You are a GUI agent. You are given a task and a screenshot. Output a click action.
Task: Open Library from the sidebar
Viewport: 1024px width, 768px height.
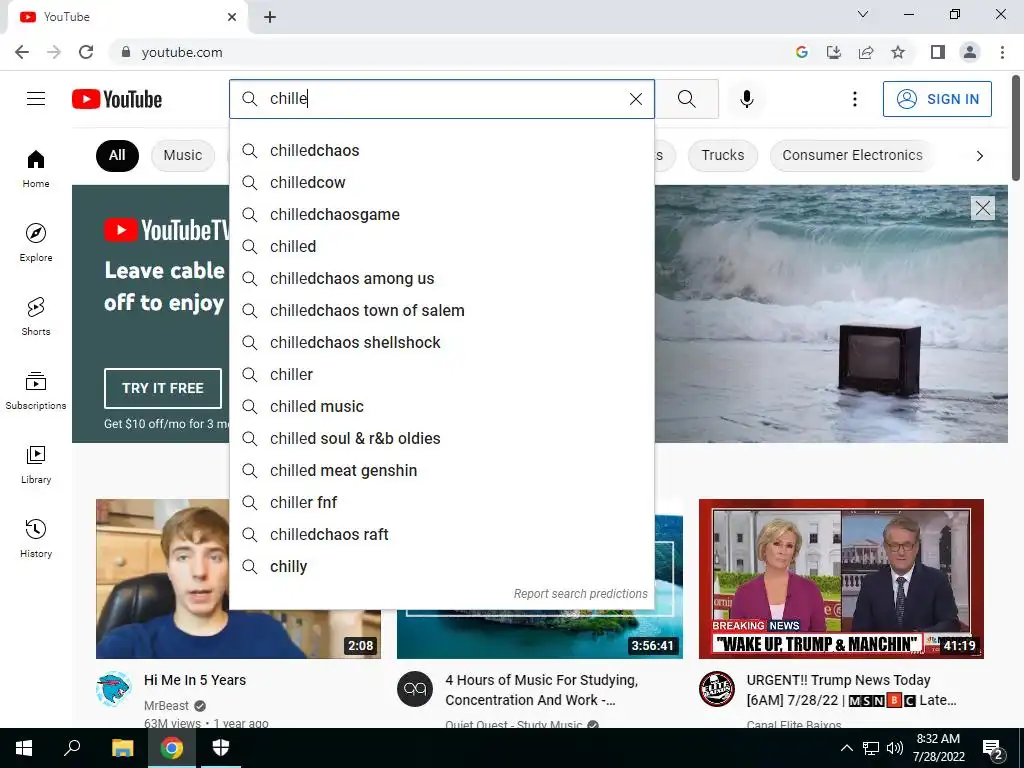tap(36, 464)
